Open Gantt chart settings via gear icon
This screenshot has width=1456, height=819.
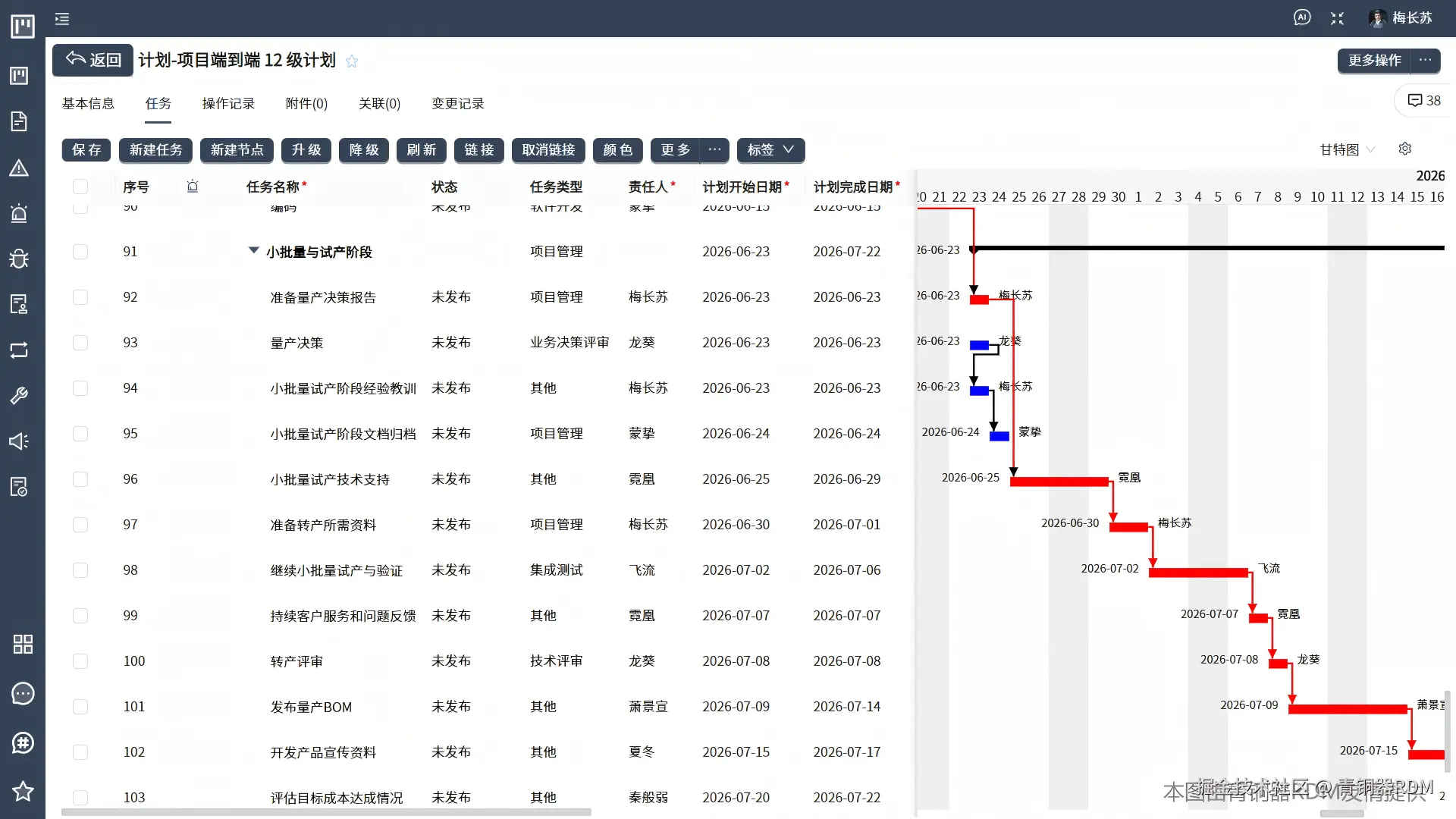coord(1404,149)
